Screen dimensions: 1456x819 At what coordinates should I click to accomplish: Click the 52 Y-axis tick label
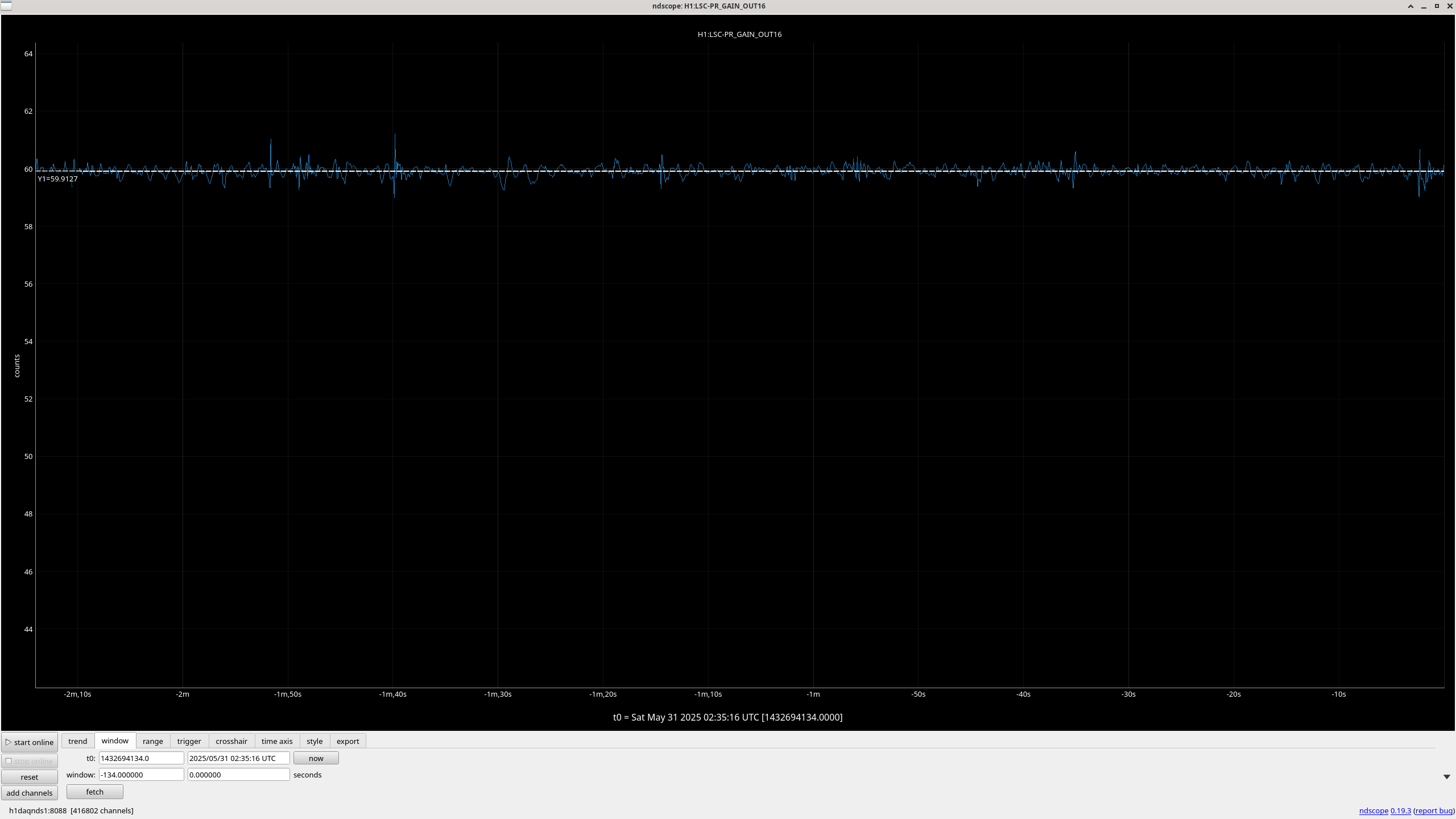[x=28, y=399]
